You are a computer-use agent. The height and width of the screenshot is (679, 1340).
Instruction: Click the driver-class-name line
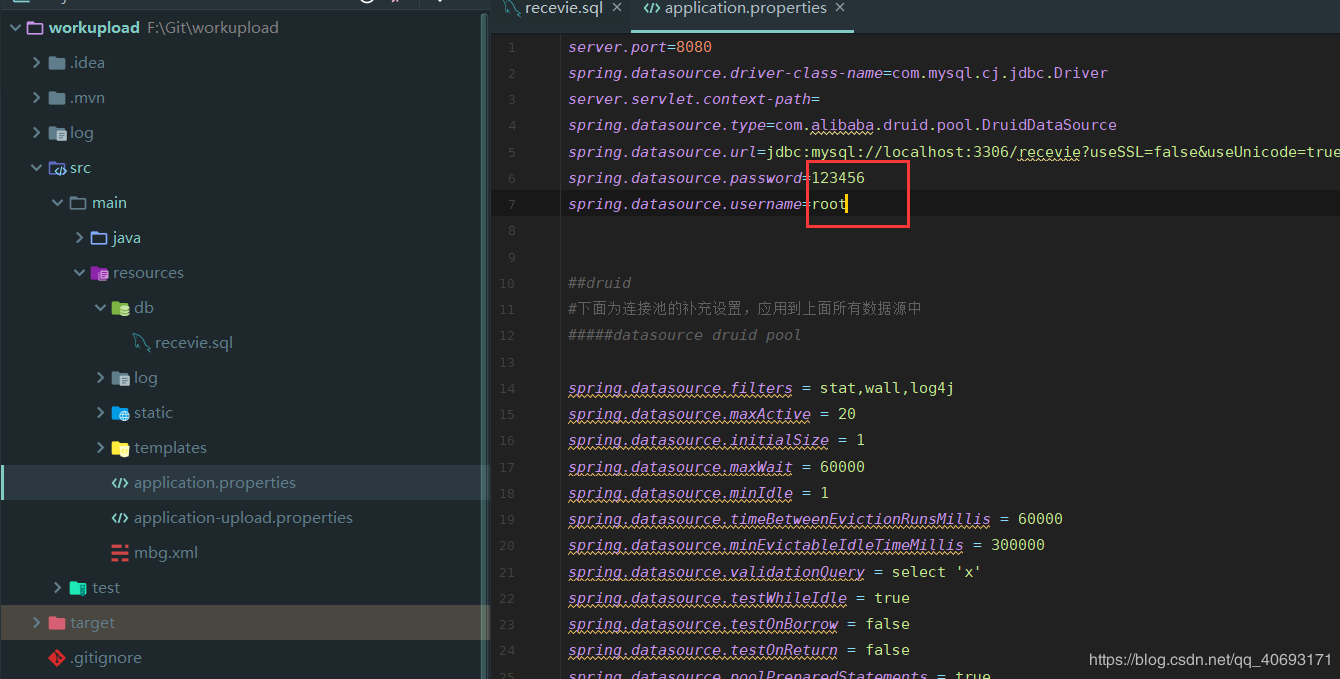tap(838, 73)
